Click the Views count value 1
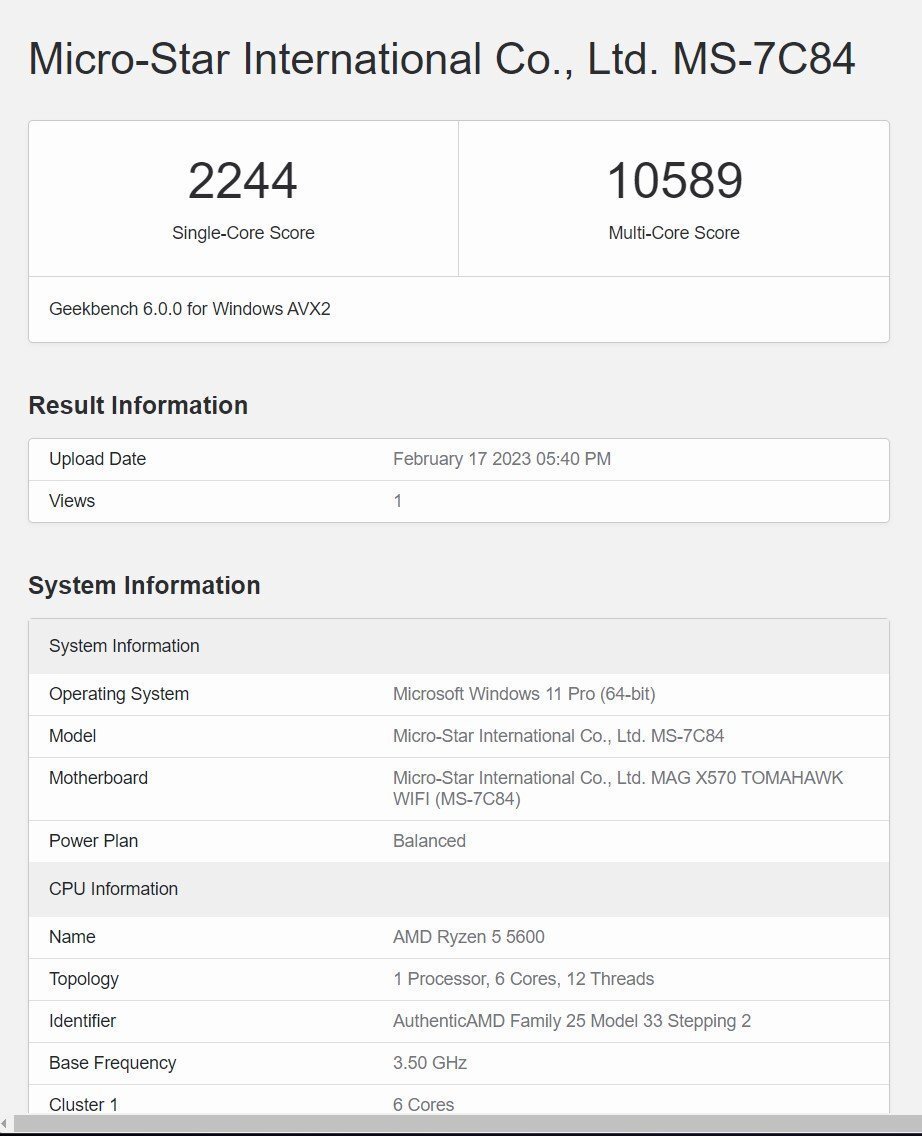This screenshot has width=922, height=1136. tap(398, 501)
